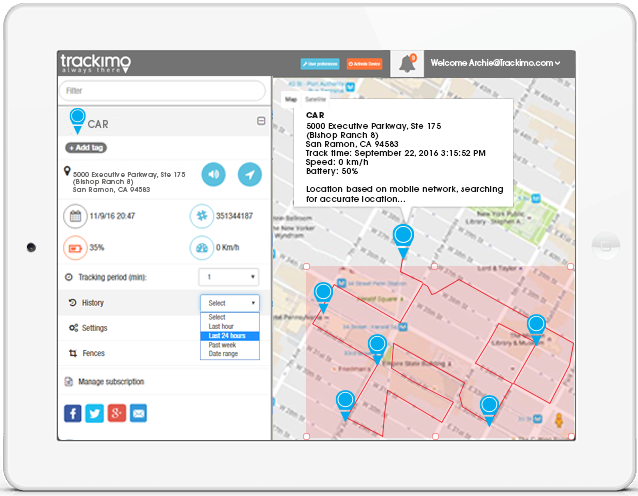Switch to the Map view tab

point(291,99)
